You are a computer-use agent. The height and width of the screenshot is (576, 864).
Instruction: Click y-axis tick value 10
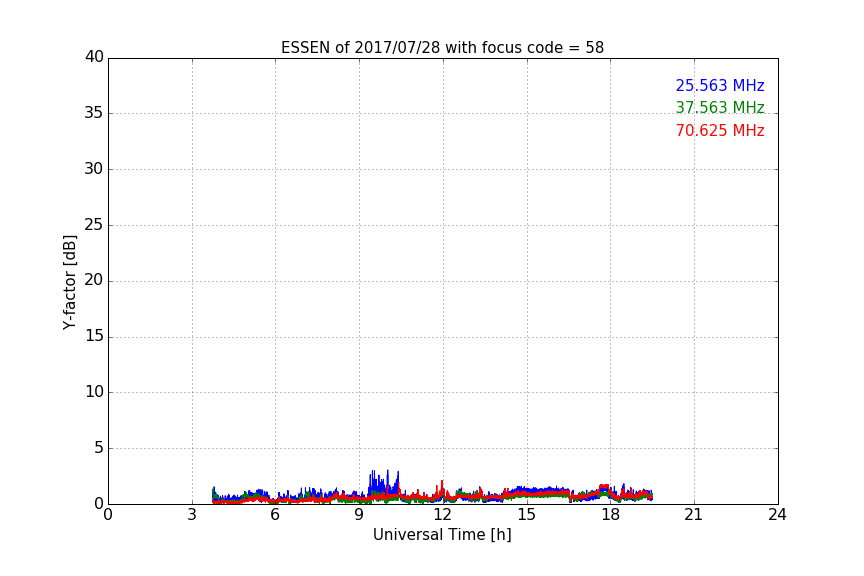(94, 392)
